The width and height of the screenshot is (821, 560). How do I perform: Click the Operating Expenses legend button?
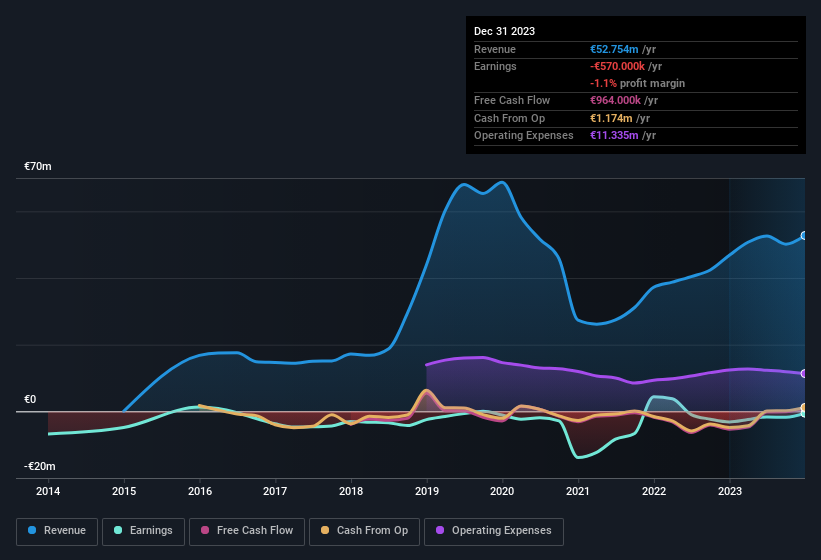pos(494,531)
